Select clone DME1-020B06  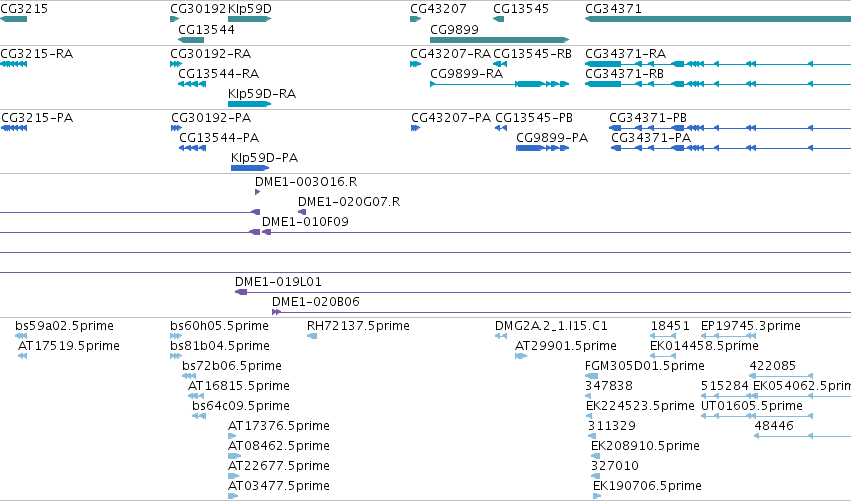pos(315,302)
